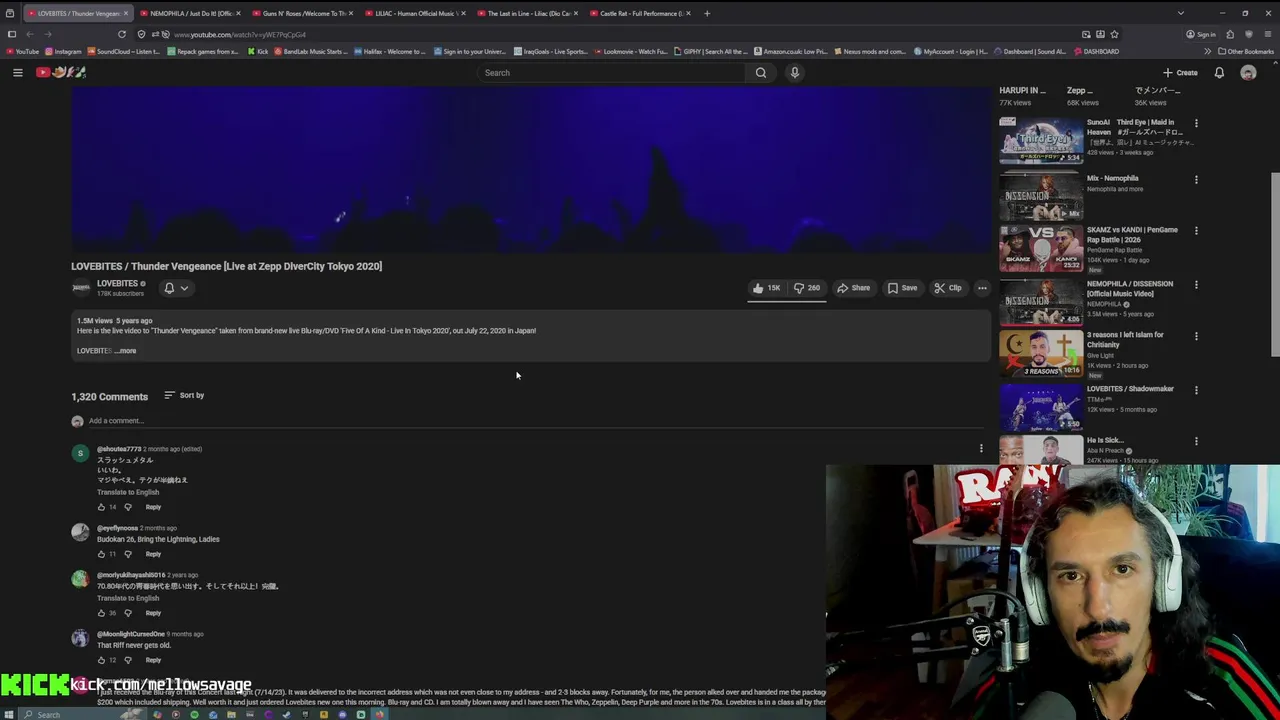Click the magnifier search button
The height and width of the screenshot is (720, 1280).
tap(761, 72)
